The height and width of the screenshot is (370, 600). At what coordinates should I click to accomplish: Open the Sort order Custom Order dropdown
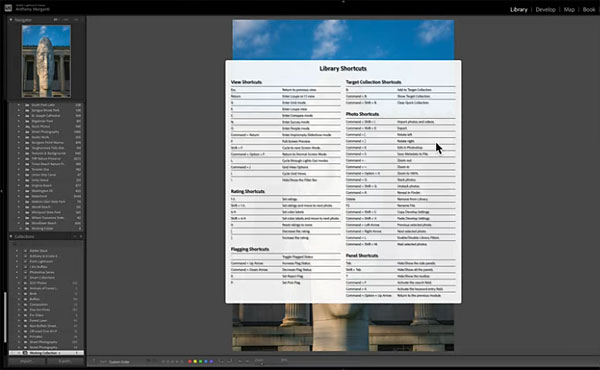(x=120, y=362)
